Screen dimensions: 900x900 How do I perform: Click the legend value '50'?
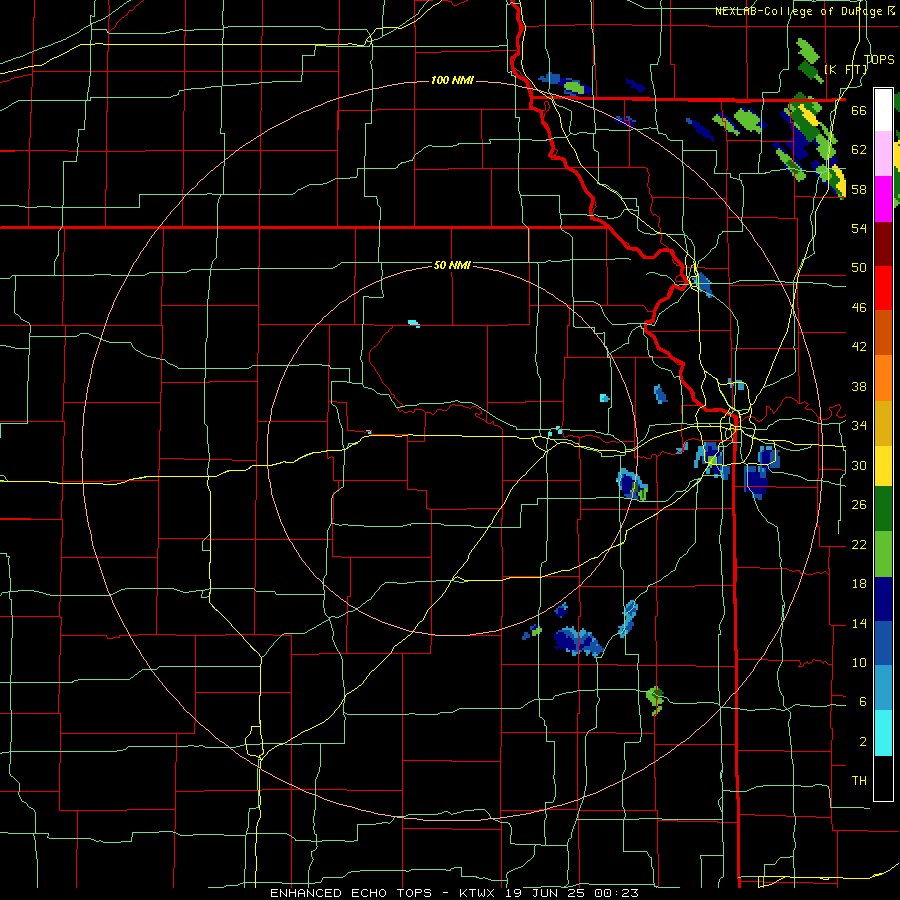pyautogui.click(x=859, y=268)
